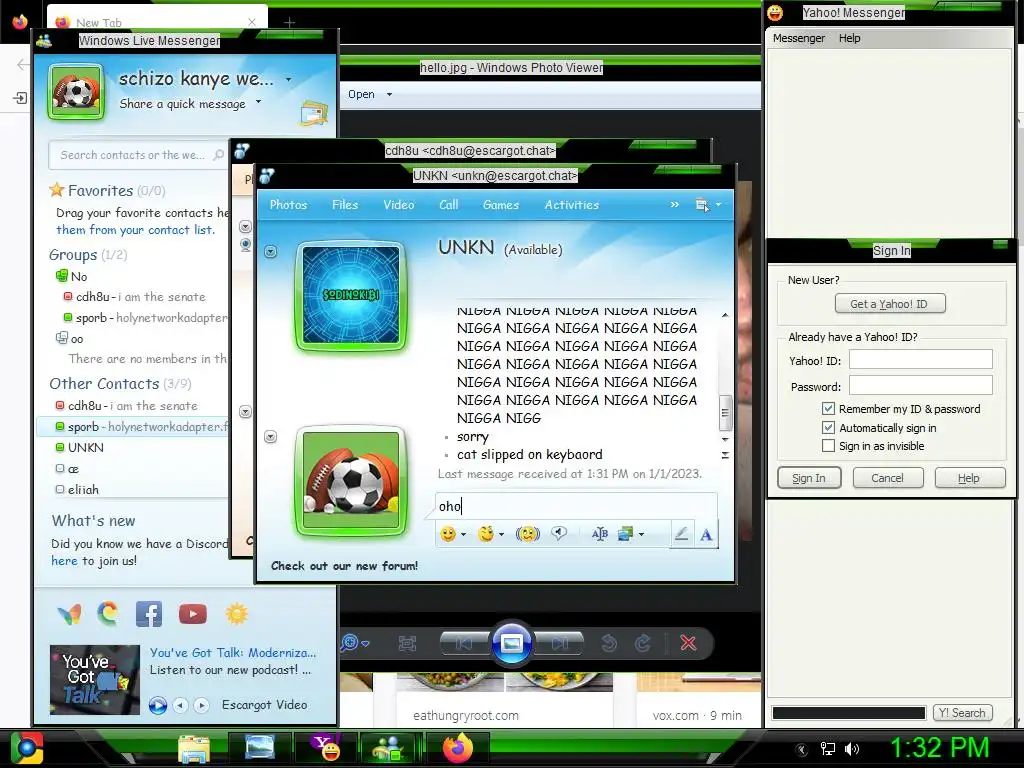The width and height of the screenshot is (1024, 768).
Task: Click the volume speaker in system tray
Action: (852, 748)
